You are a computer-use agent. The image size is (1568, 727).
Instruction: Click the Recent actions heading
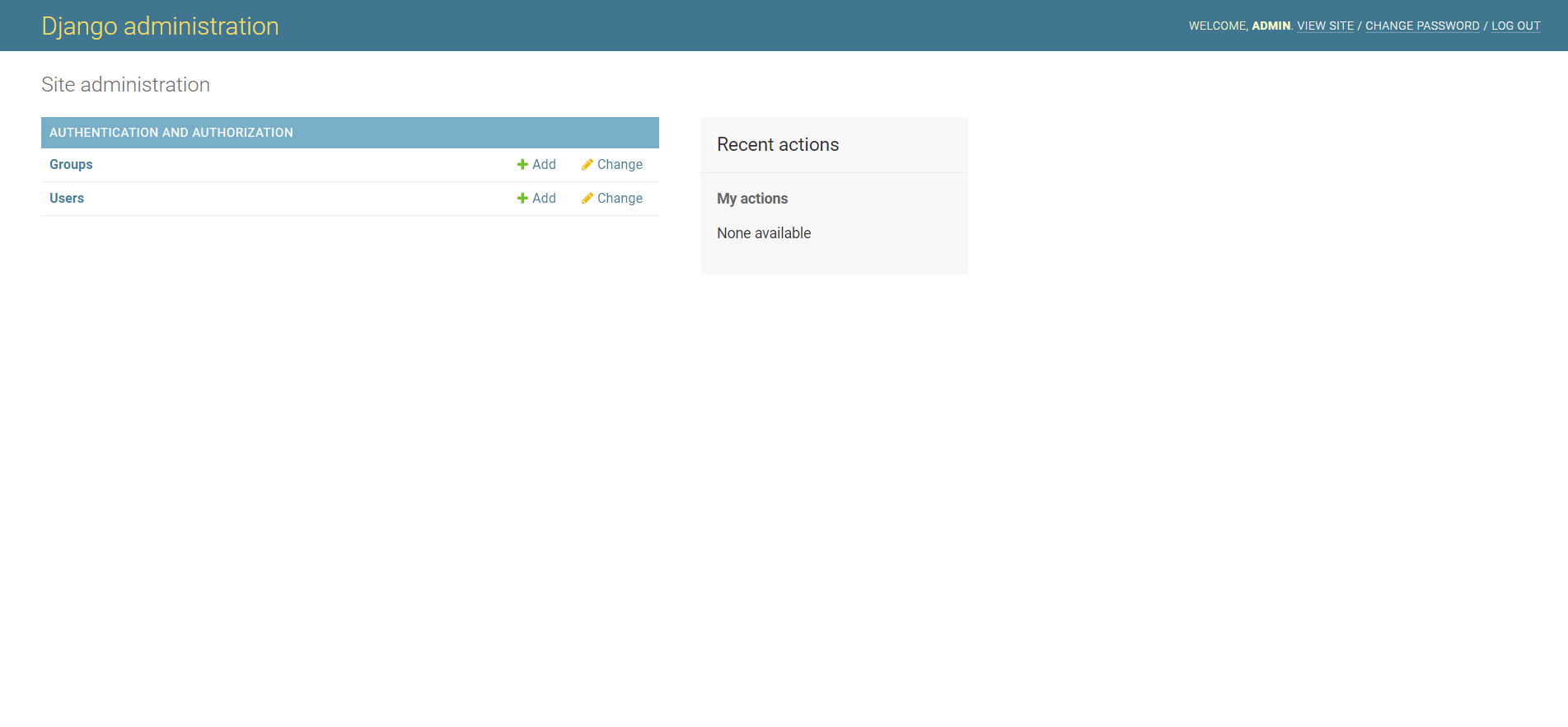point(778,145)
